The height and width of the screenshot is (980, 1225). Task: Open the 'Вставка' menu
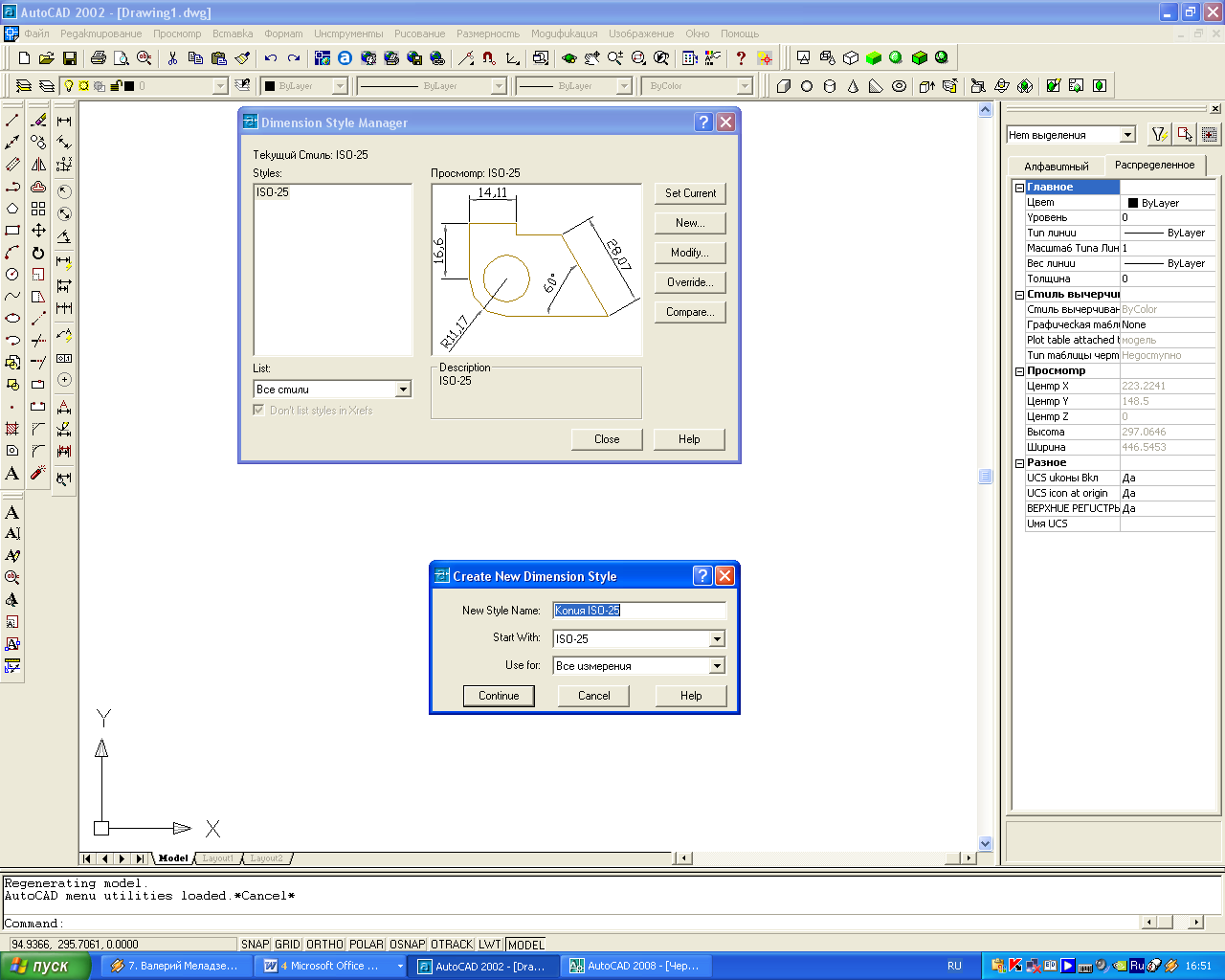tap(233, 33)
